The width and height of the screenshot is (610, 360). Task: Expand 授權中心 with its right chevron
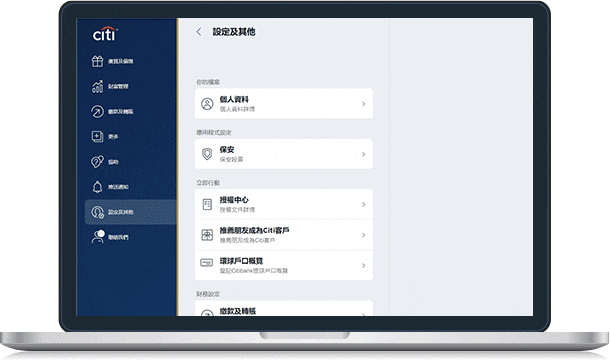click(364, 204)
